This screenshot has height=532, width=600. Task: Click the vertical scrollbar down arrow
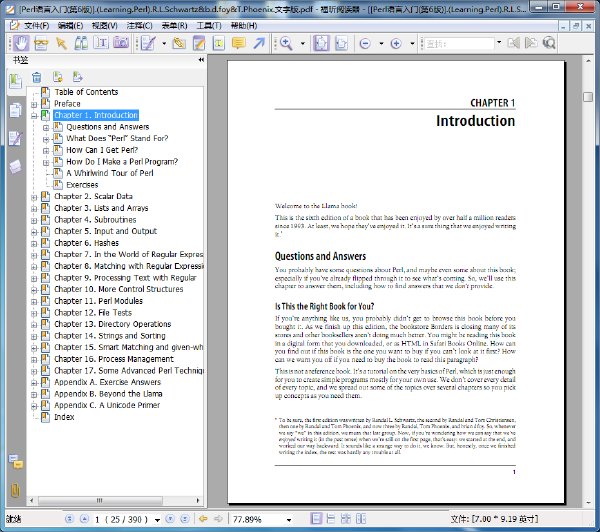[x=588, y=503]
